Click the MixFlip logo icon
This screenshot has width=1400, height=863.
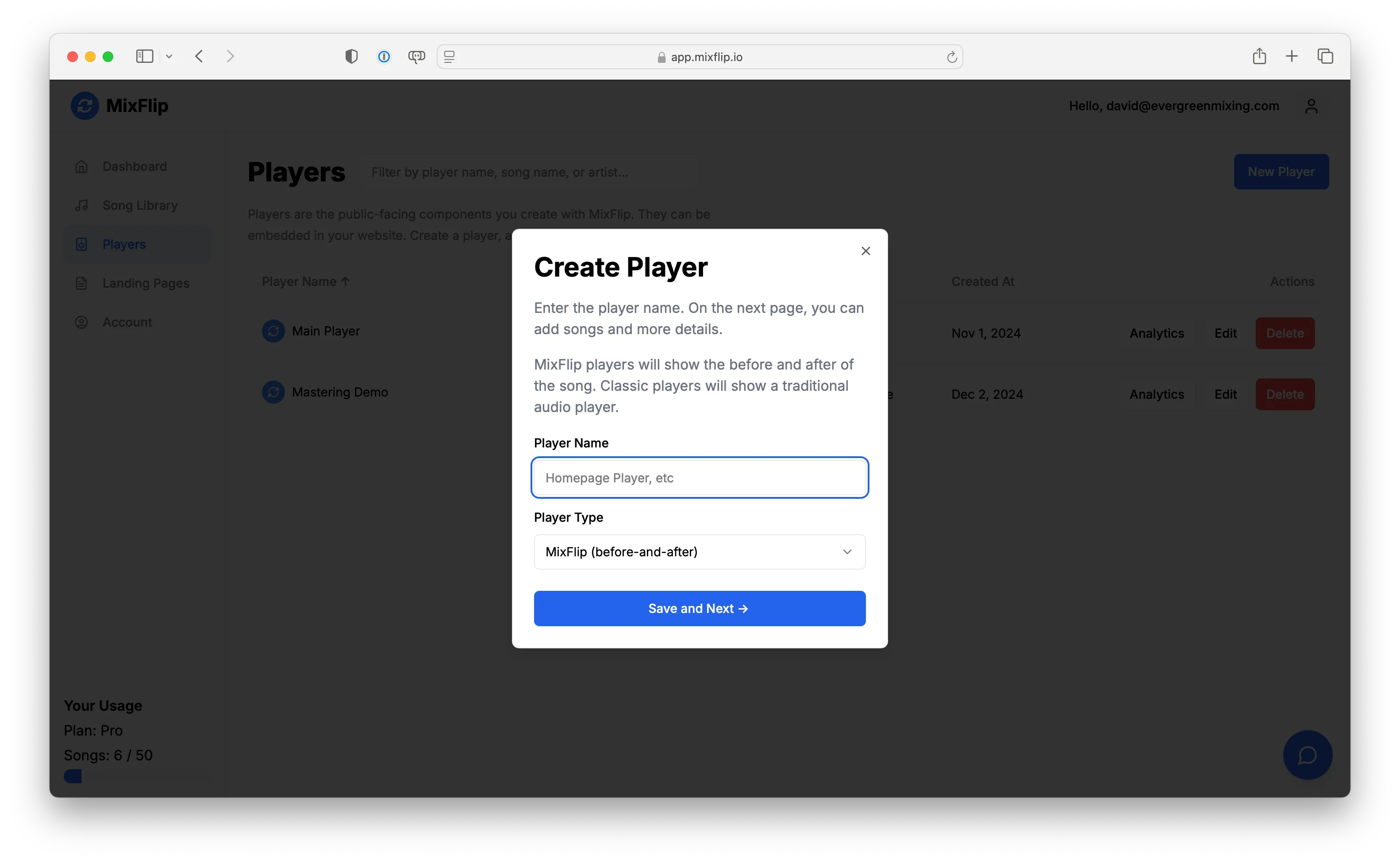coord(85,106)
